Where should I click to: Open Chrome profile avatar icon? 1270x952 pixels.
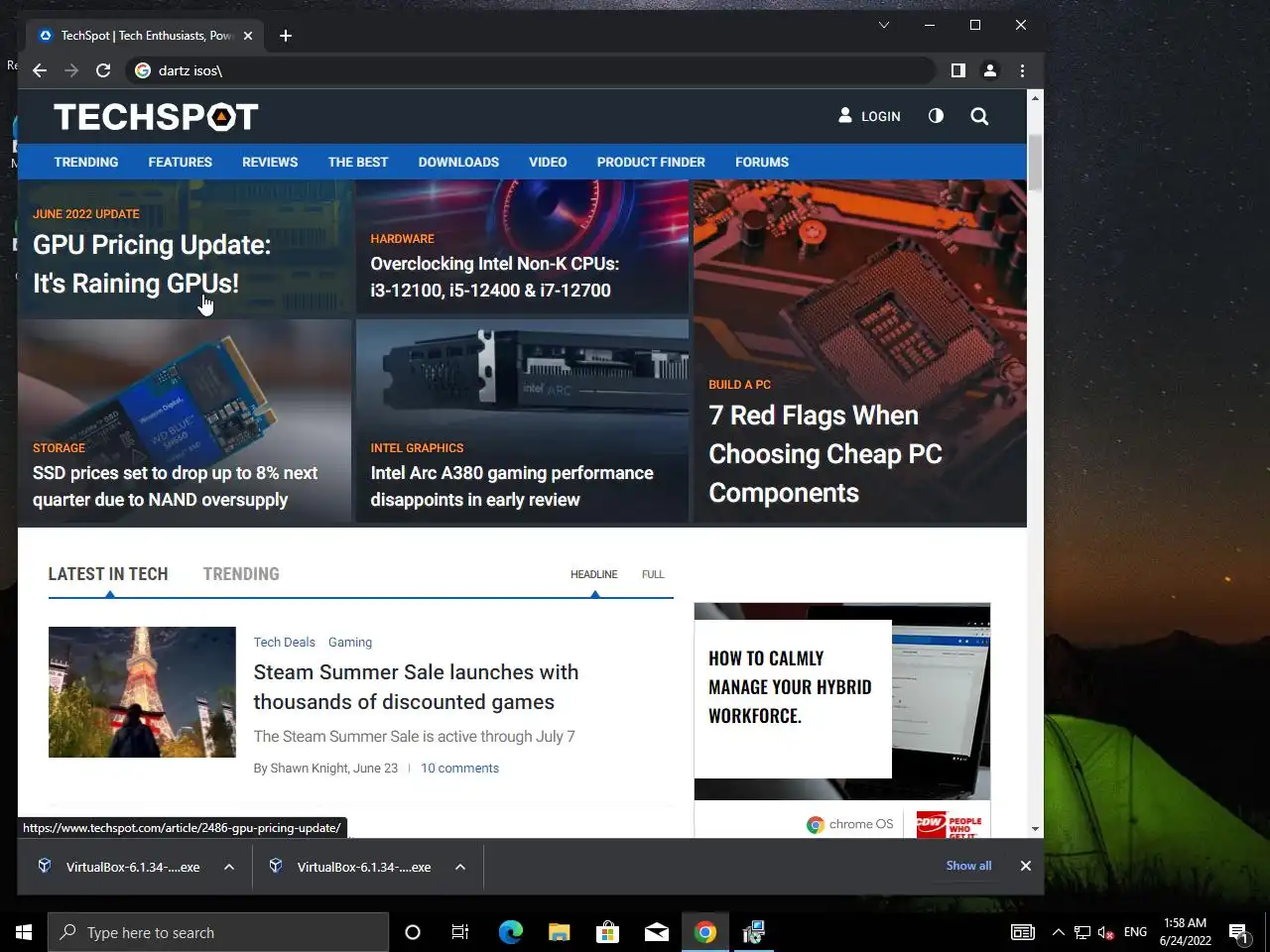pos(989,70)
